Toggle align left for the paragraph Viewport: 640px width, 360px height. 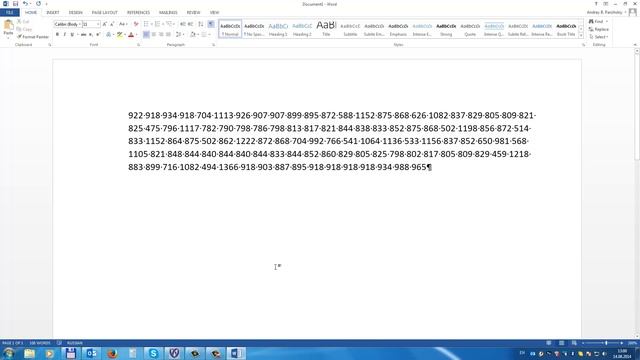point(146,35)
